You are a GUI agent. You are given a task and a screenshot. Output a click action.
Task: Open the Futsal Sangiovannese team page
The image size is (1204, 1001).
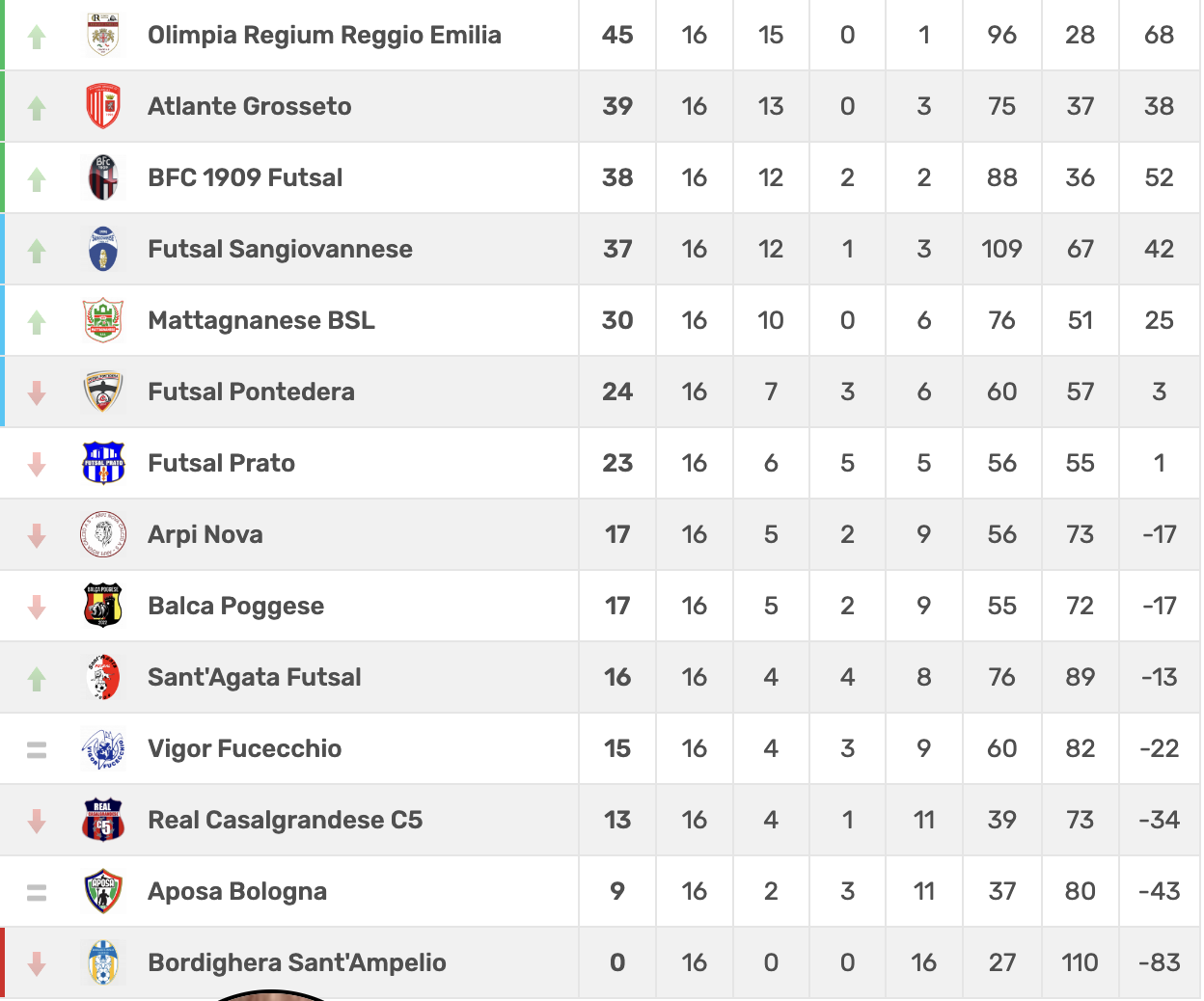(280, 249)
